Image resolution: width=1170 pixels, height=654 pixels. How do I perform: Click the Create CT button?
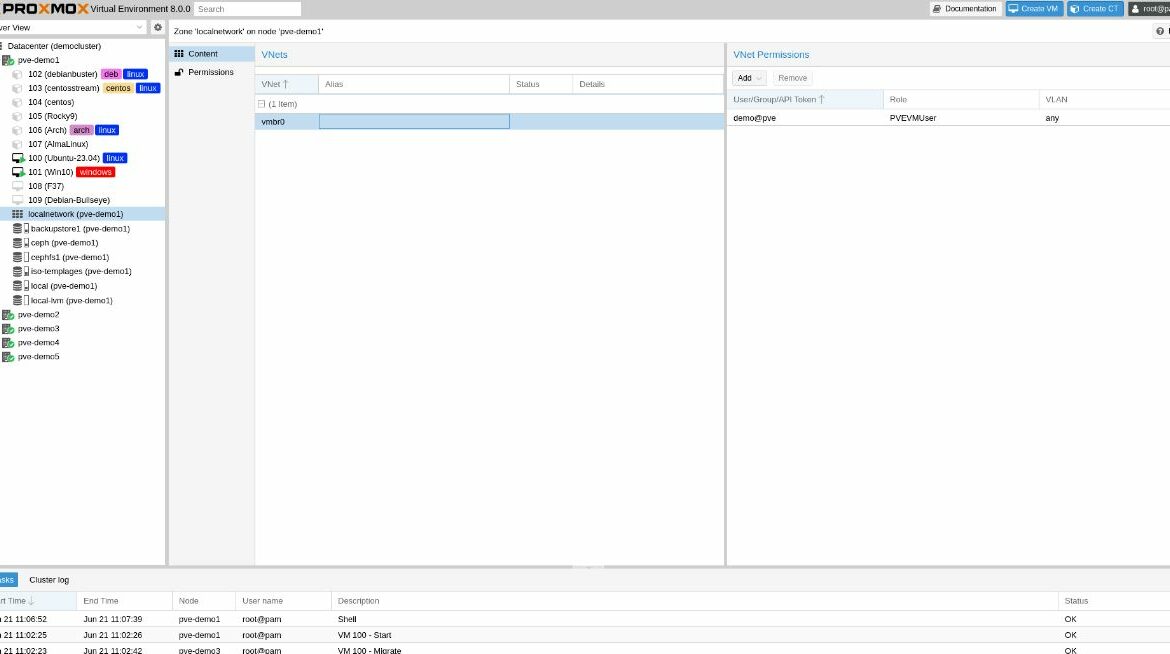tap(1095, 9)
